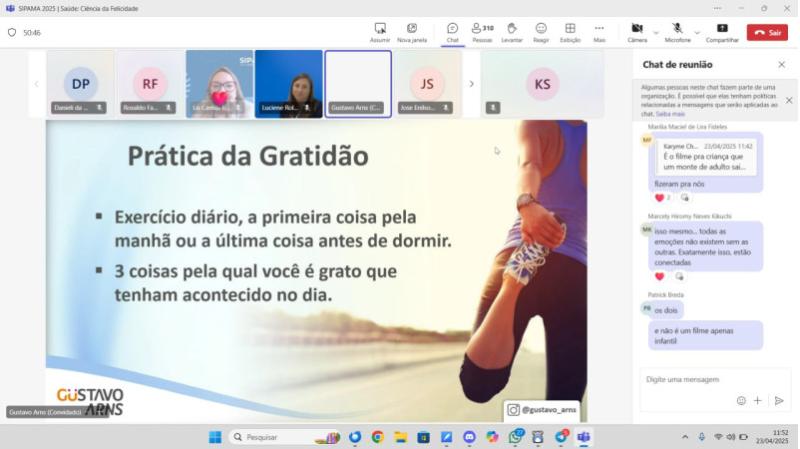Open Discord from taskbar

[469, 437]
